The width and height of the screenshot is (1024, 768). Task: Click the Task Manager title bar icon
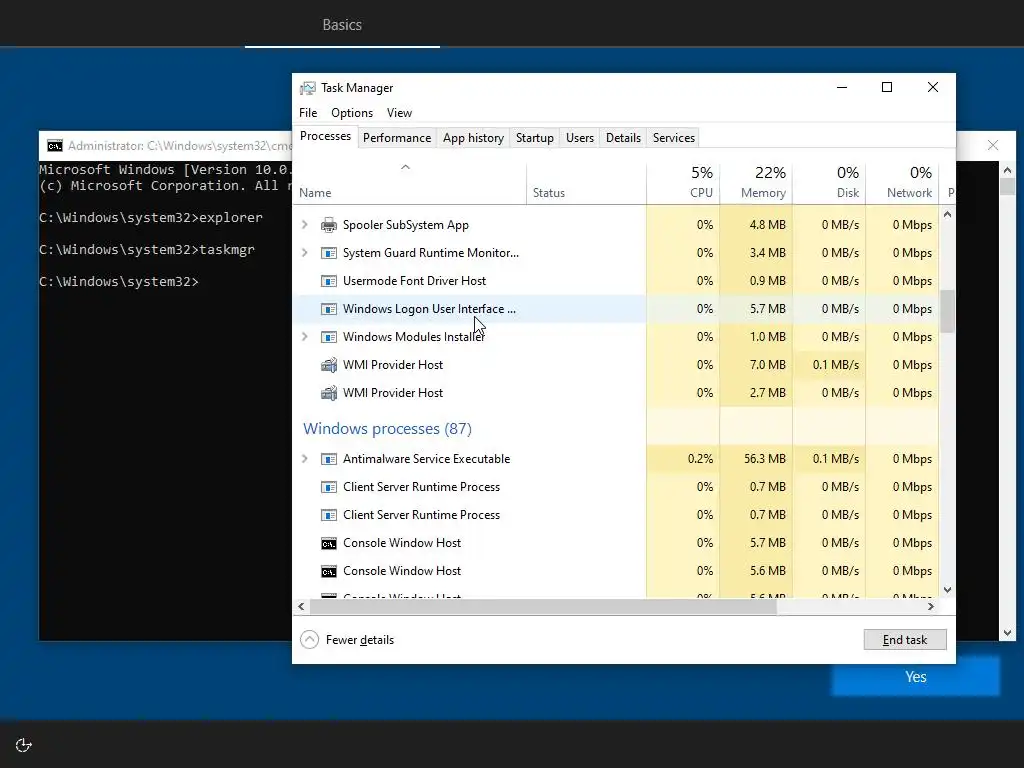(308, 88)
